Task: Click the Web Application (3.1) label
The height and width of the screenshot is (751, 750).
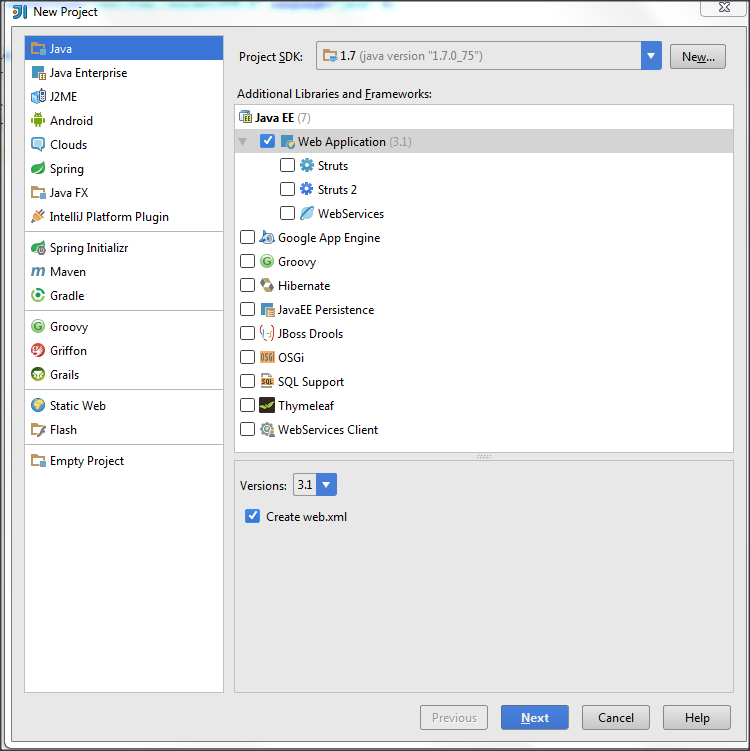Action: [x=355, y=142]
